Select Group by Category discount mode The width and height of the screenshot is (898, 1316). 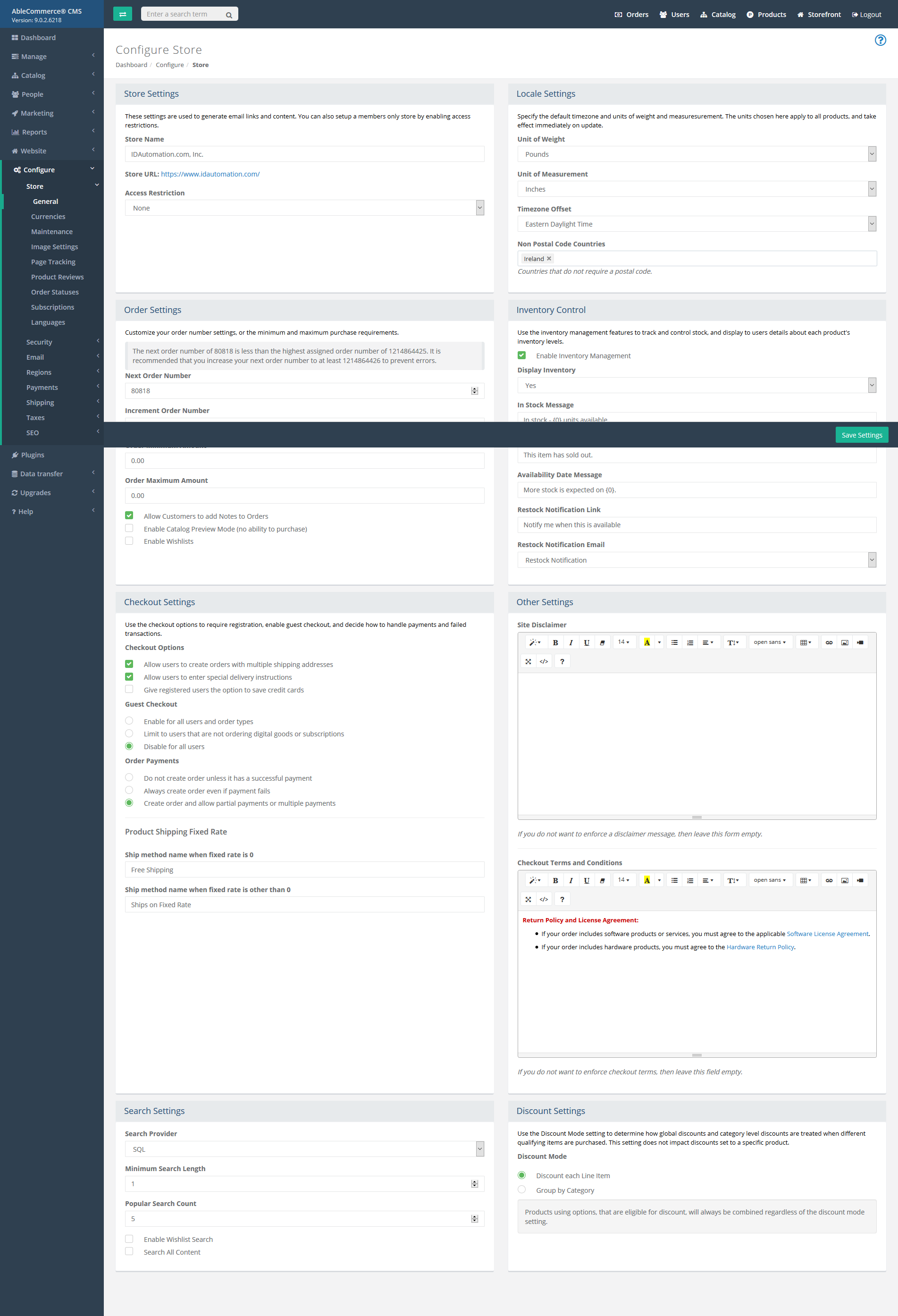coord(521,1189)
